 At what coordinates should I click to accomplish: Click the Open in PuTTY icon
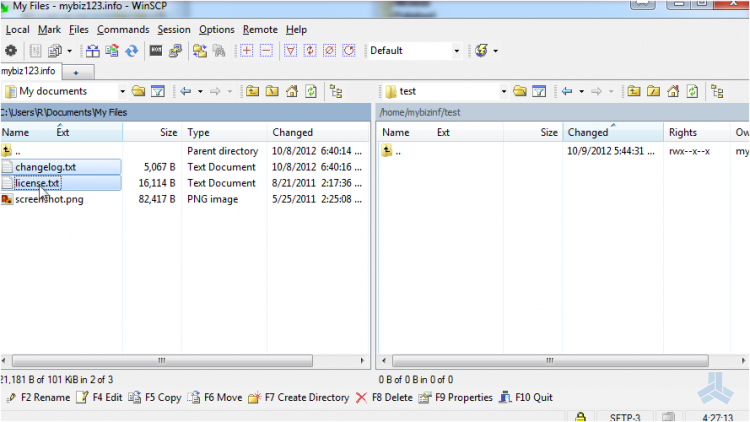coord(176,50)
